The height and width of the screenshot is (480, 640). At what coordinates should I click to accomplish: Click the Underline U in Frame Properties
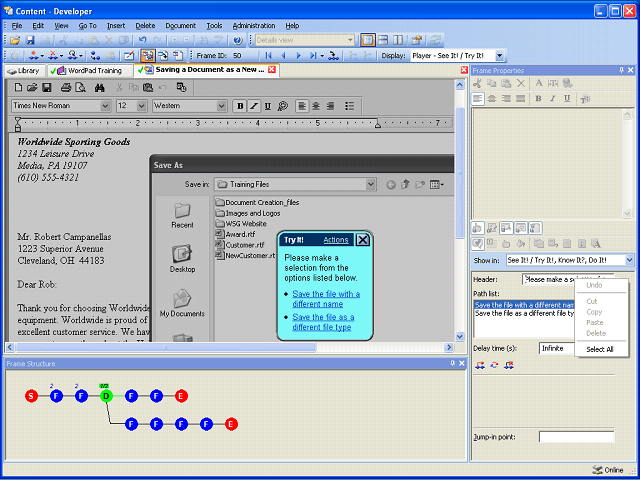click(x=567, y=98)
